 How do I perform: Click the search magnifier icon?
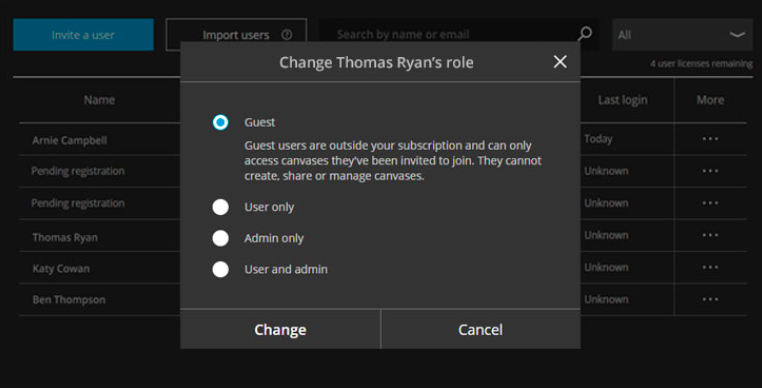click(x=585, y=34)
